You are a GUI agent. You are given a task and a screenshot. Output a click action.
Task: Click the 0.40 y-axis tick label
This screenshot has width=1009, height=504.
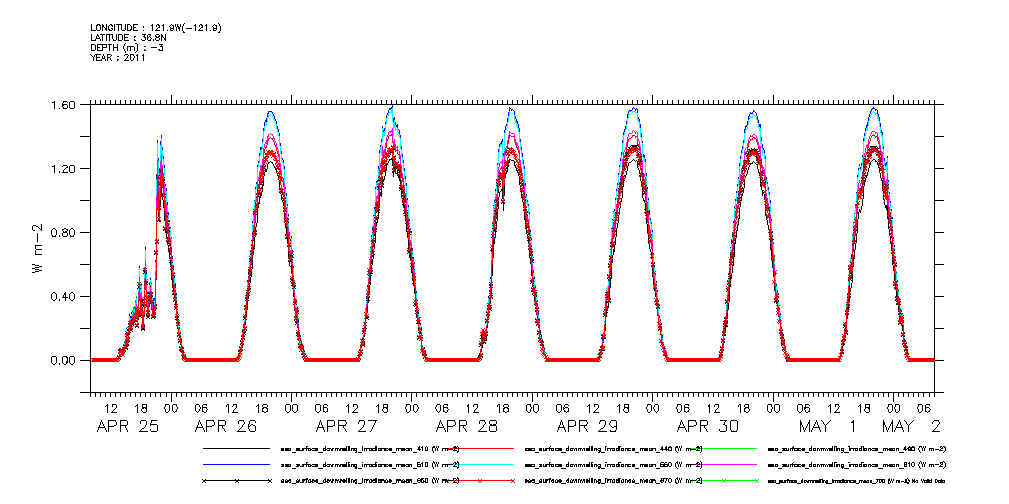[x=64, y=297]
